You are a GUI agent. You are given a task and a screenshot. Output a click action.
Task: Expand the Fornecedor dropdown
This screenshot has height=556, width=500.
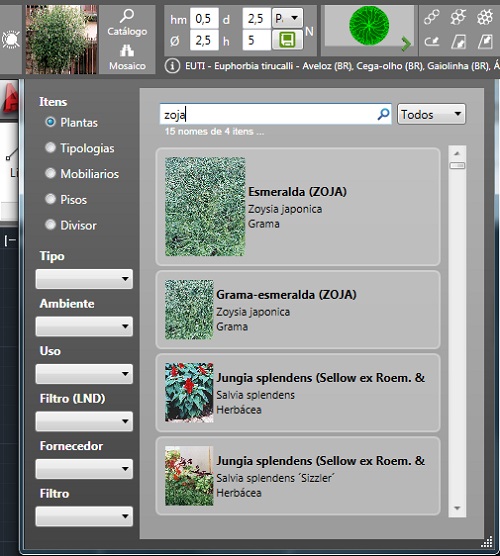[x=84, y=469]
